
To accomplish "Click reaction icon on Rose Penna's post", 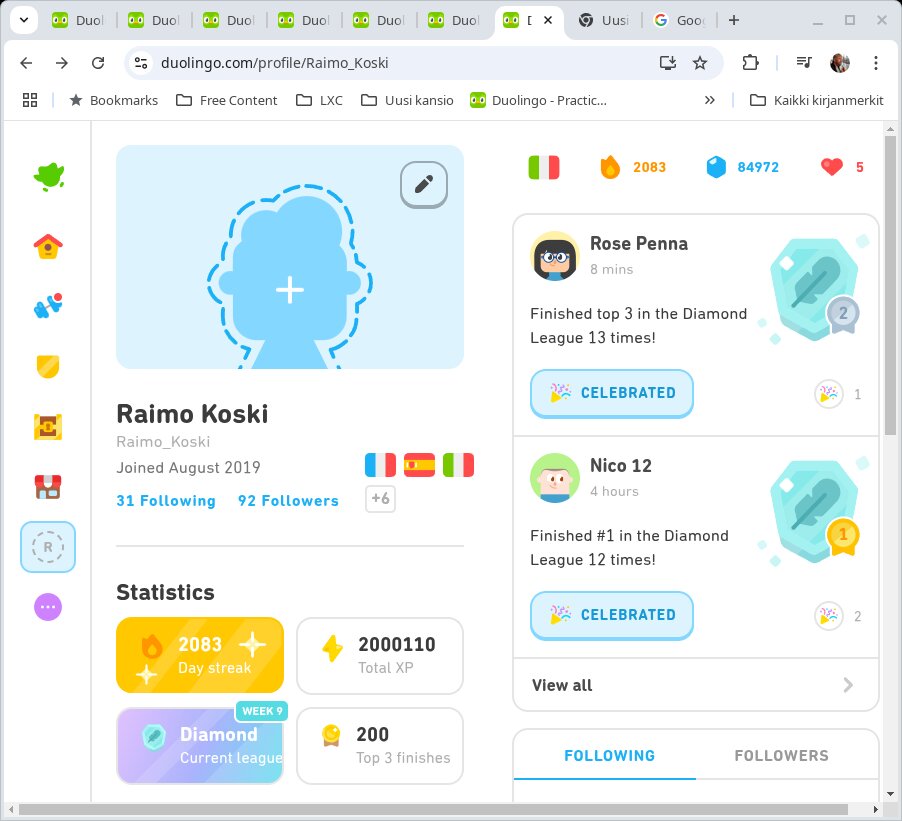I will [x=829, y=394].
